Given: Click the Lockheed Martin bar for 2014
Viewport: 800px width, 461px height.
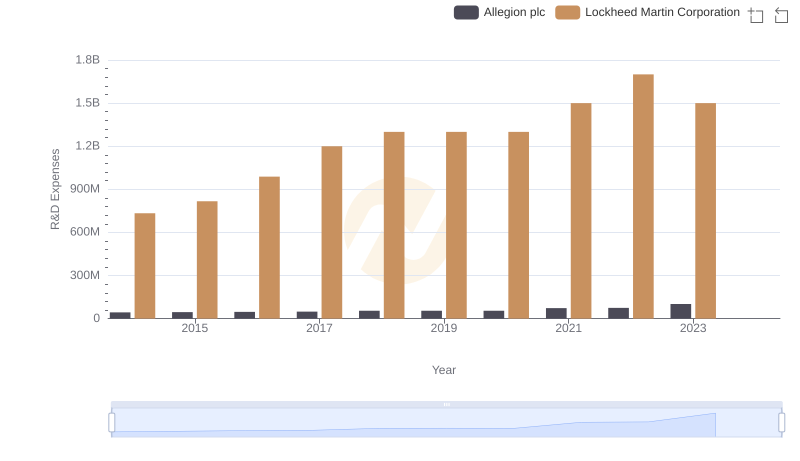Looking at the screenshot, I should pyautogui.click(x=145, y=266).
